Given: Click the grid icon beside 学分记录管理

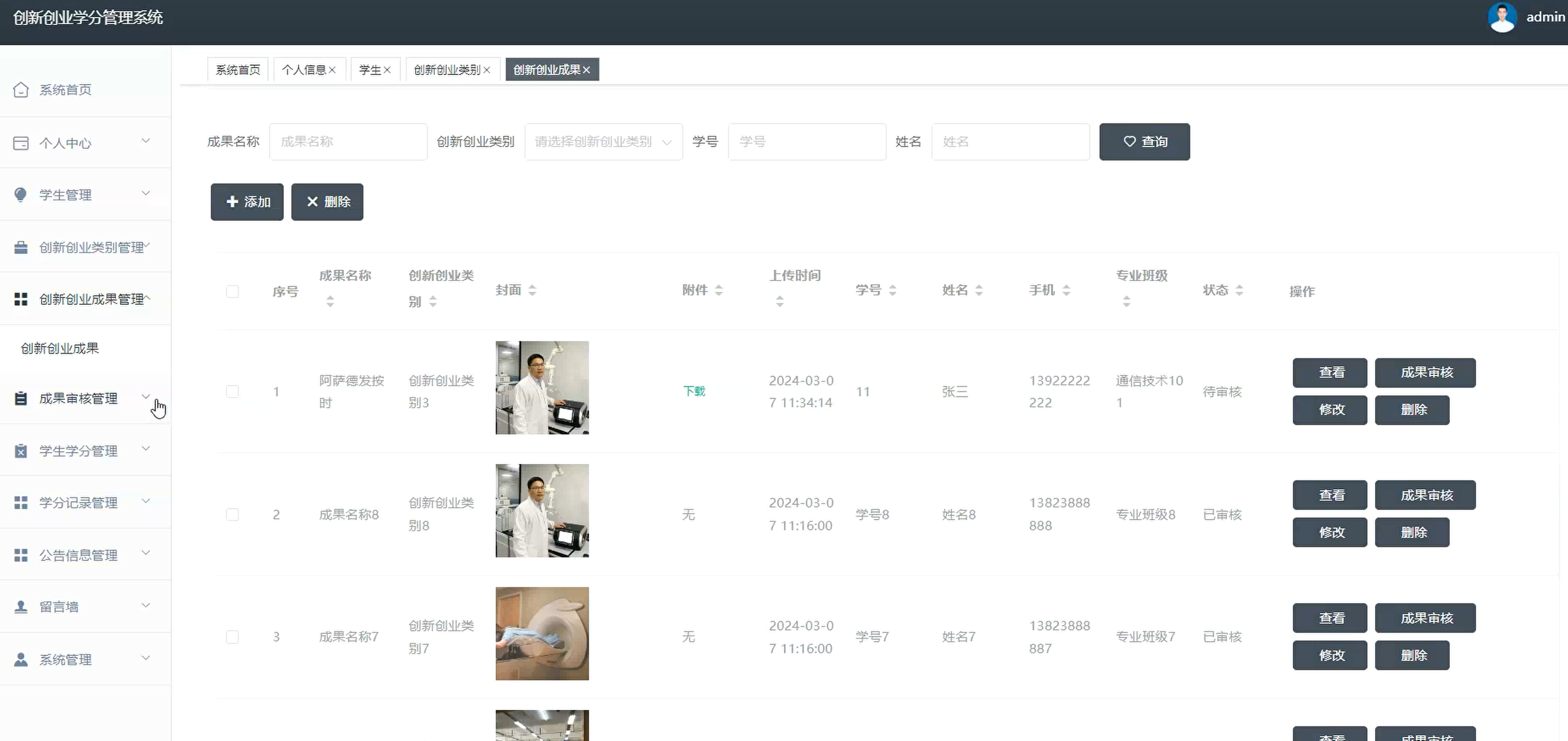Looking at the screenshot, I should coord(20,503).
